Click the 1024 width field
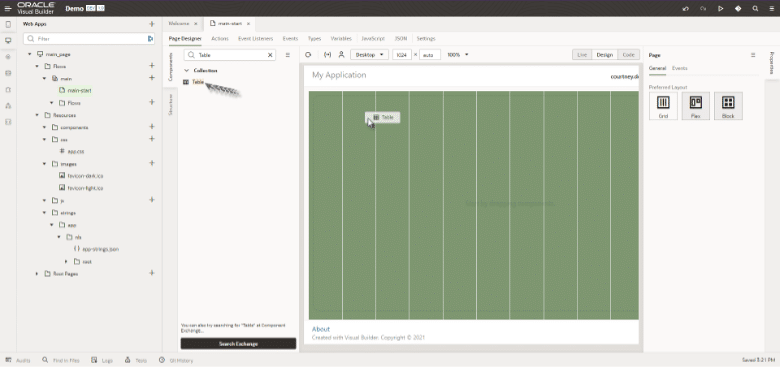 pyautogui.click(x=401, y=55)
